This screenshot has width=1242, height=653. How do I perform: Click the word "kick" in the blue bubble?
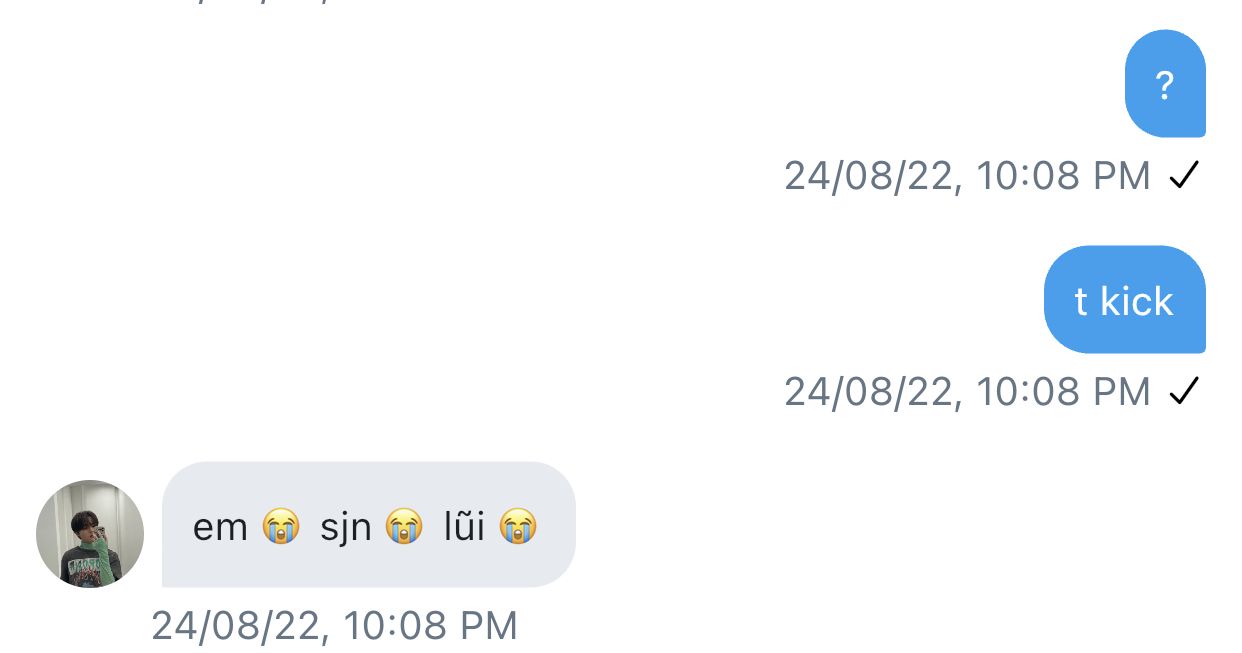(1137, 301)
